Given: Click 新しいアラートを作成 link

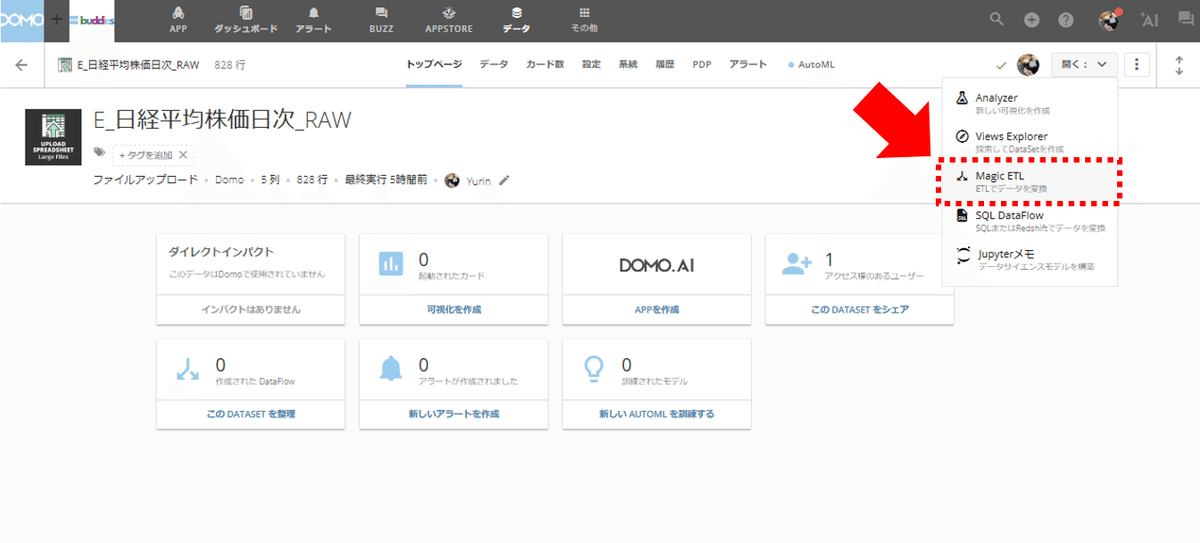Looking at the screenshot, I should click(453, 413).
